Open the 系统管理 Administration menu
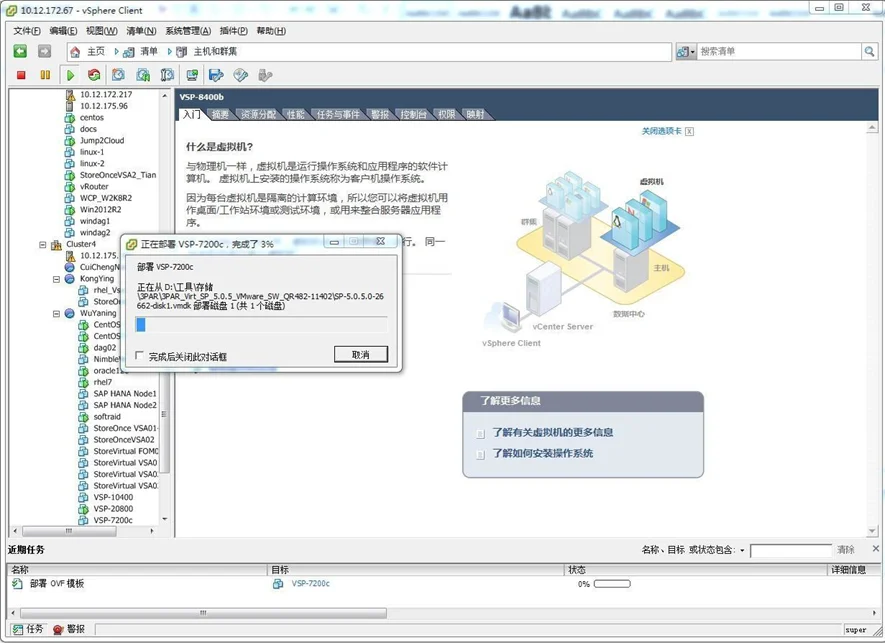The width and height of the screenshot is (885, 643). (x=188, y=30)
